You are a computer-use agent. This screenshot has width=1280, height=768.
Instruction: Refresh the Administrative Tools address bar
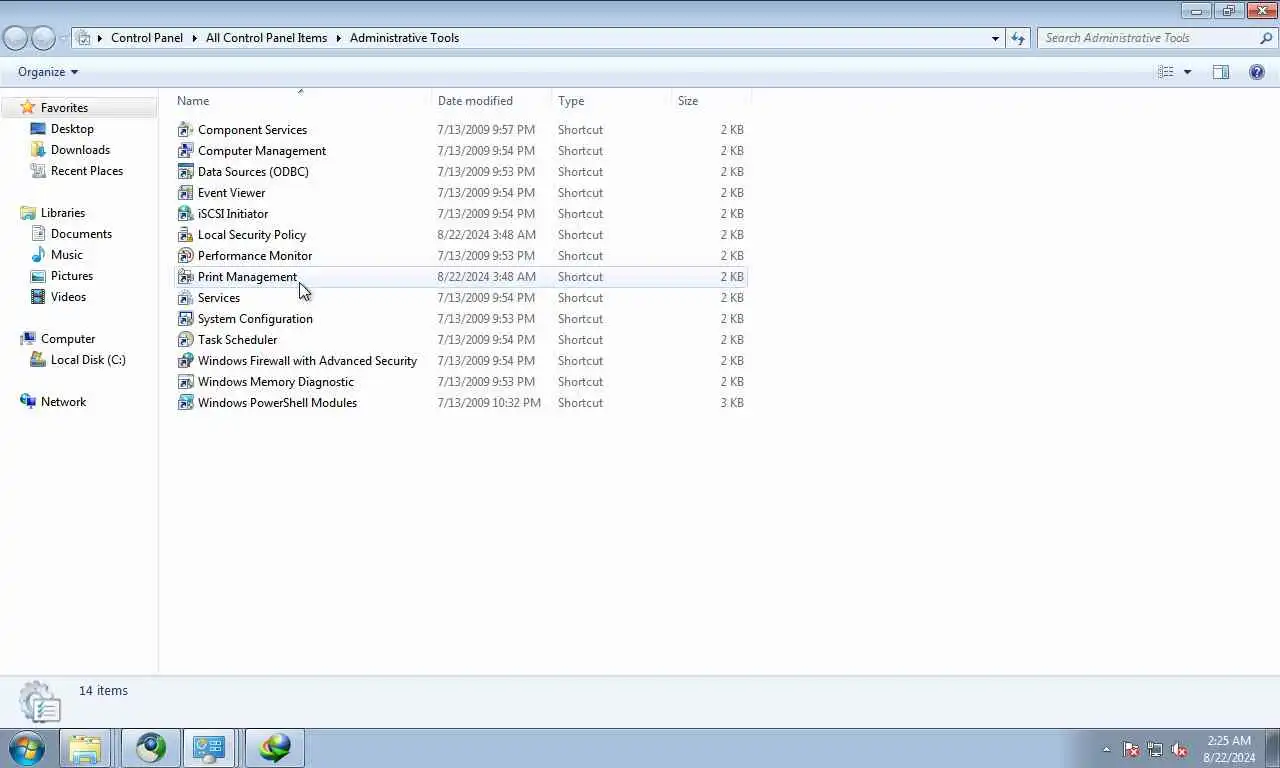1018,38
